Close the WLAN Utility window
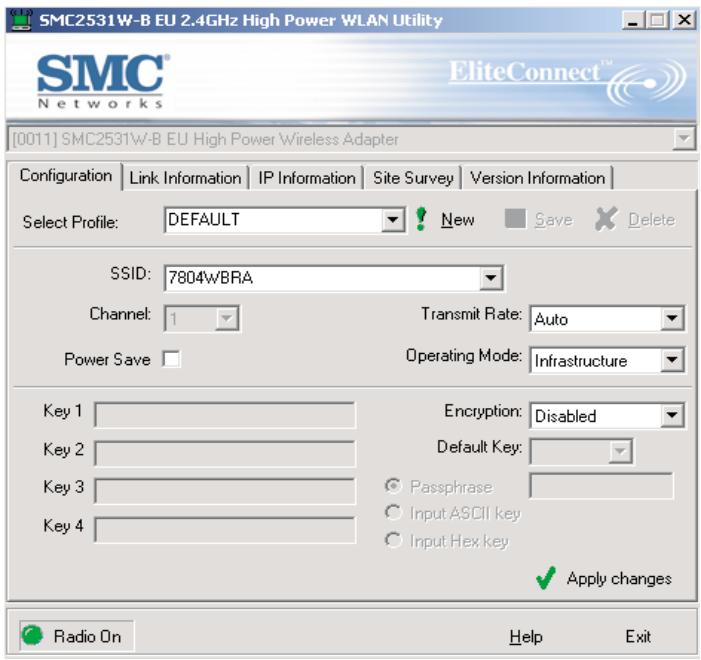 pos(684,20)
